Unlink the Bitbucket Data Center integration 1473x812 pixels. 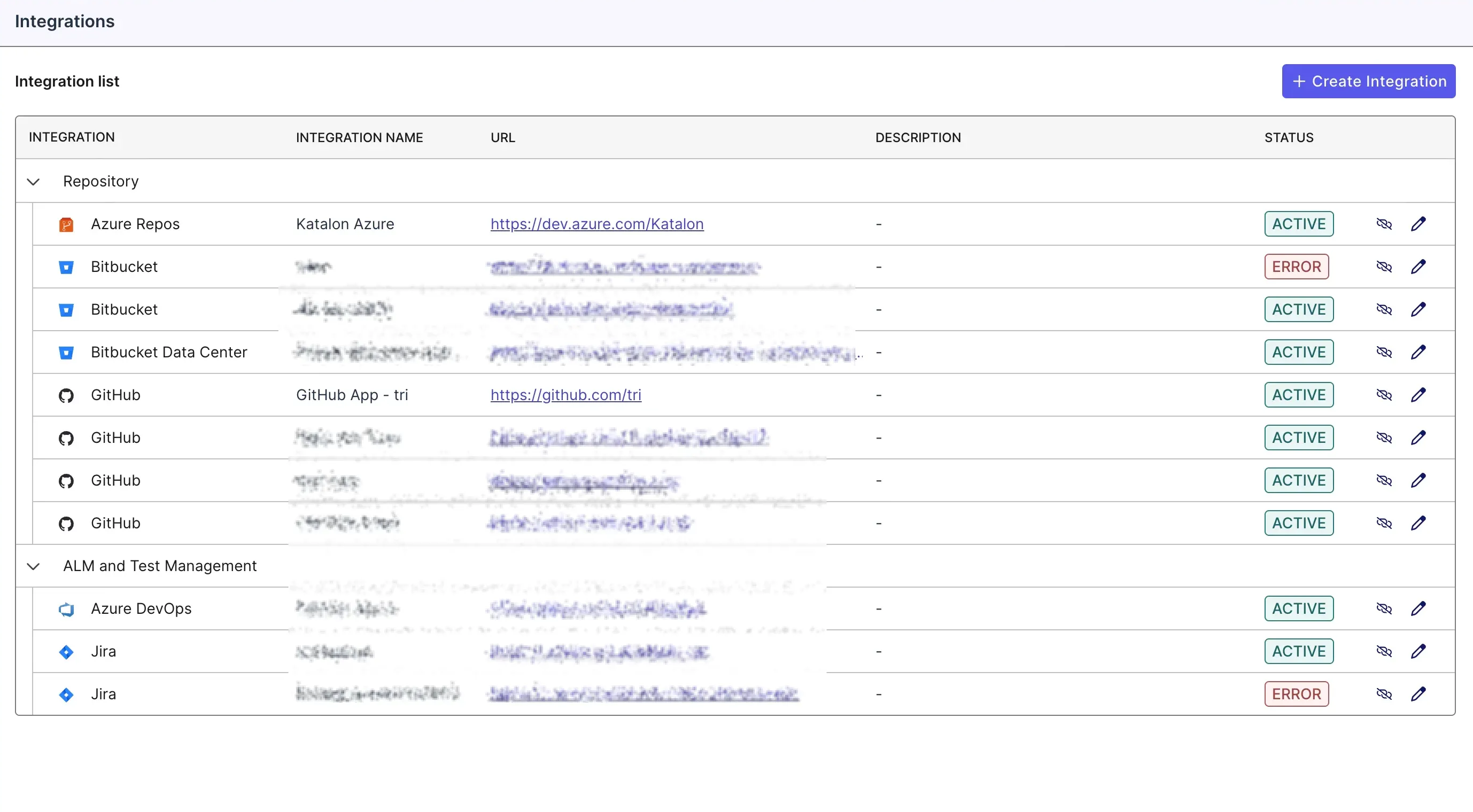coord(1383,352)
